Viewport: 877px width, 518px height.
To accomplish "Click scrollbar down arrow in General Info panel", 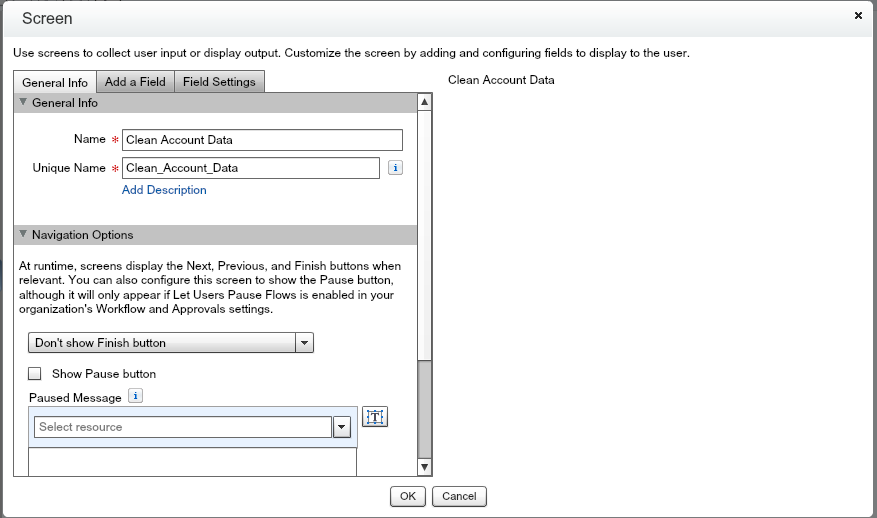I will pyautogui.click(x=424, y=467).
